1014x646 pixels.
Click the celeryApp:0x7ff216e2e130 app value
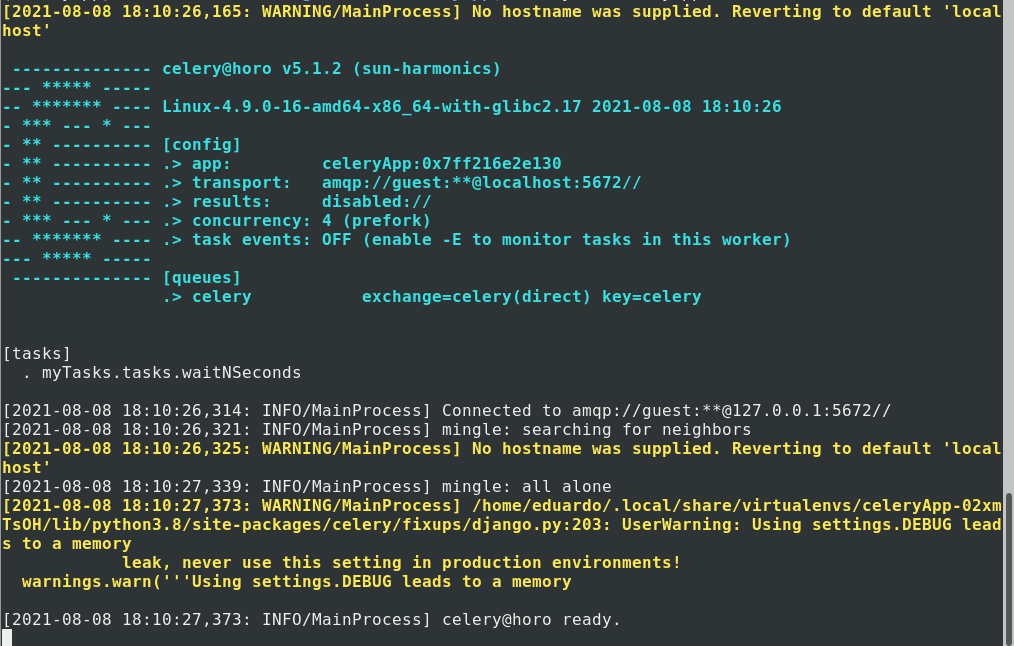(441, 164)
